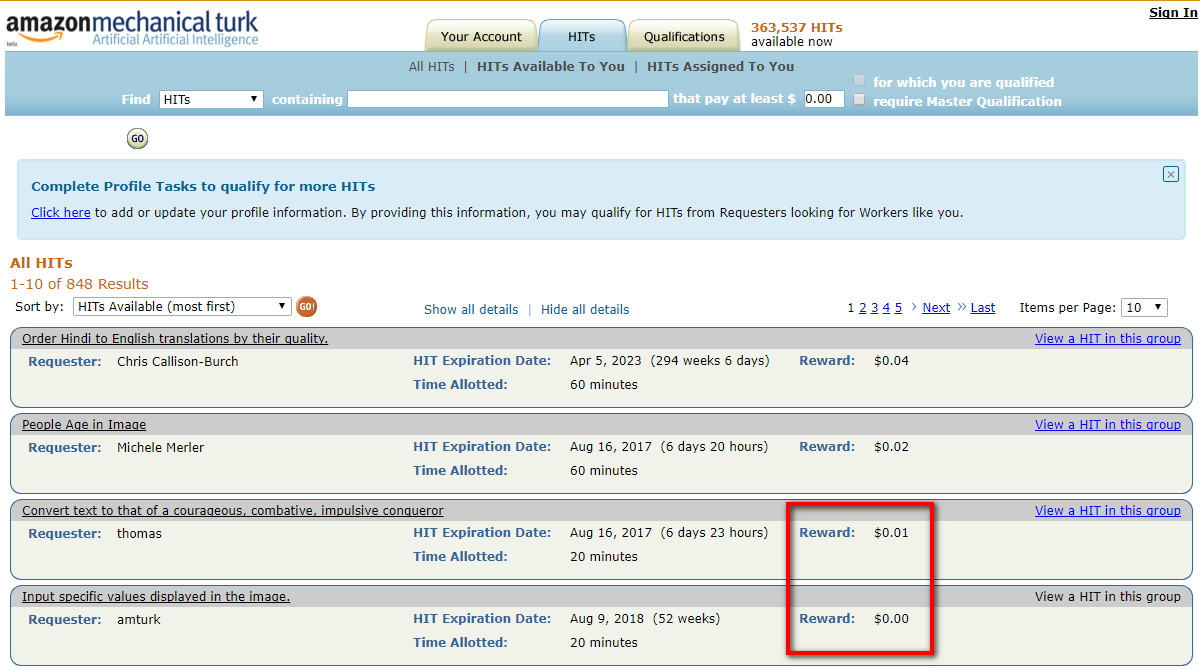
Task: Click the Sign In link
Action: [1171, 13]
